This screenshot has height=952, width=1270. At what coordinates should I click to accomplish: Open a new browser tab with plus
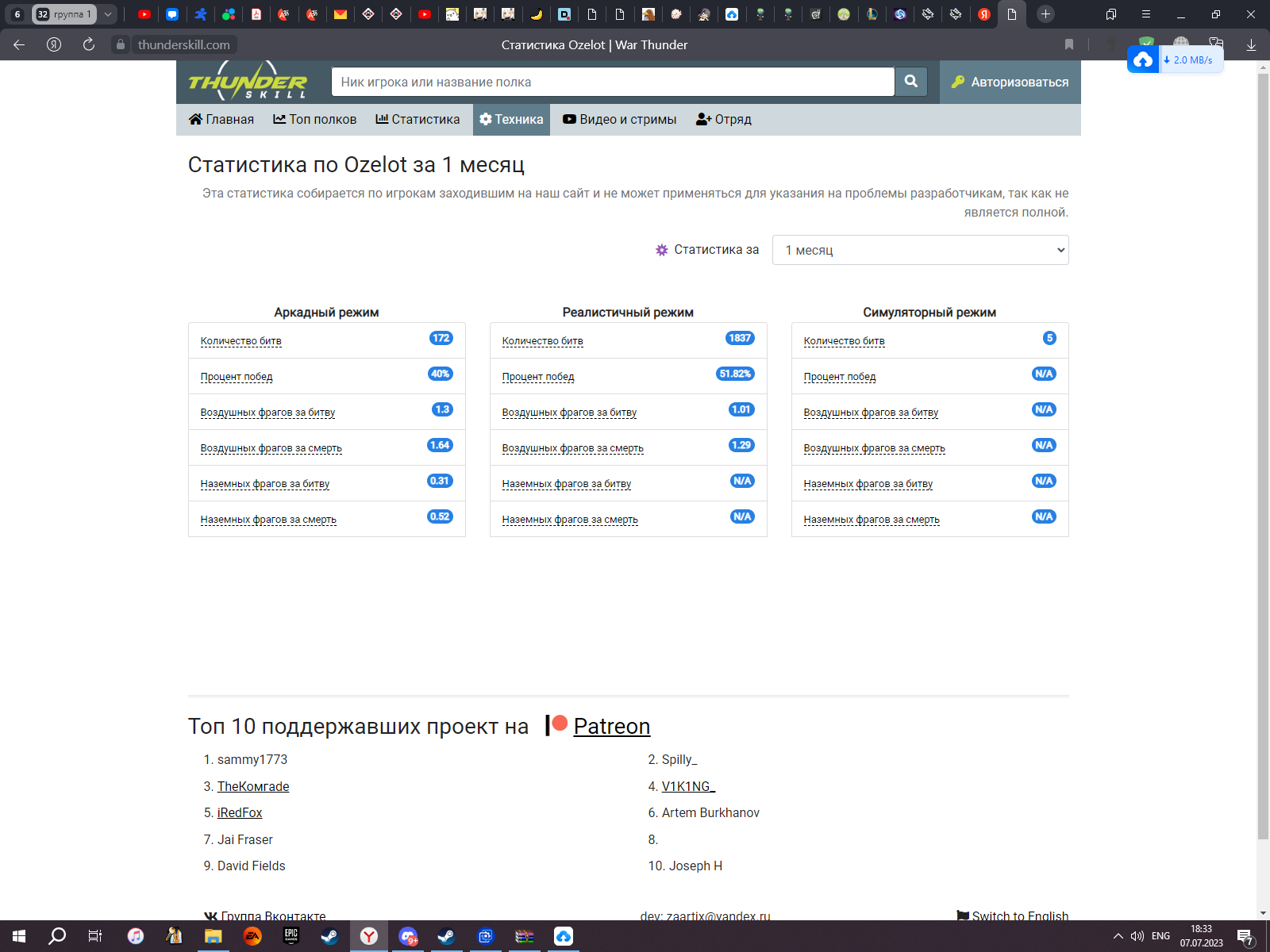[x=1045, y=14]
